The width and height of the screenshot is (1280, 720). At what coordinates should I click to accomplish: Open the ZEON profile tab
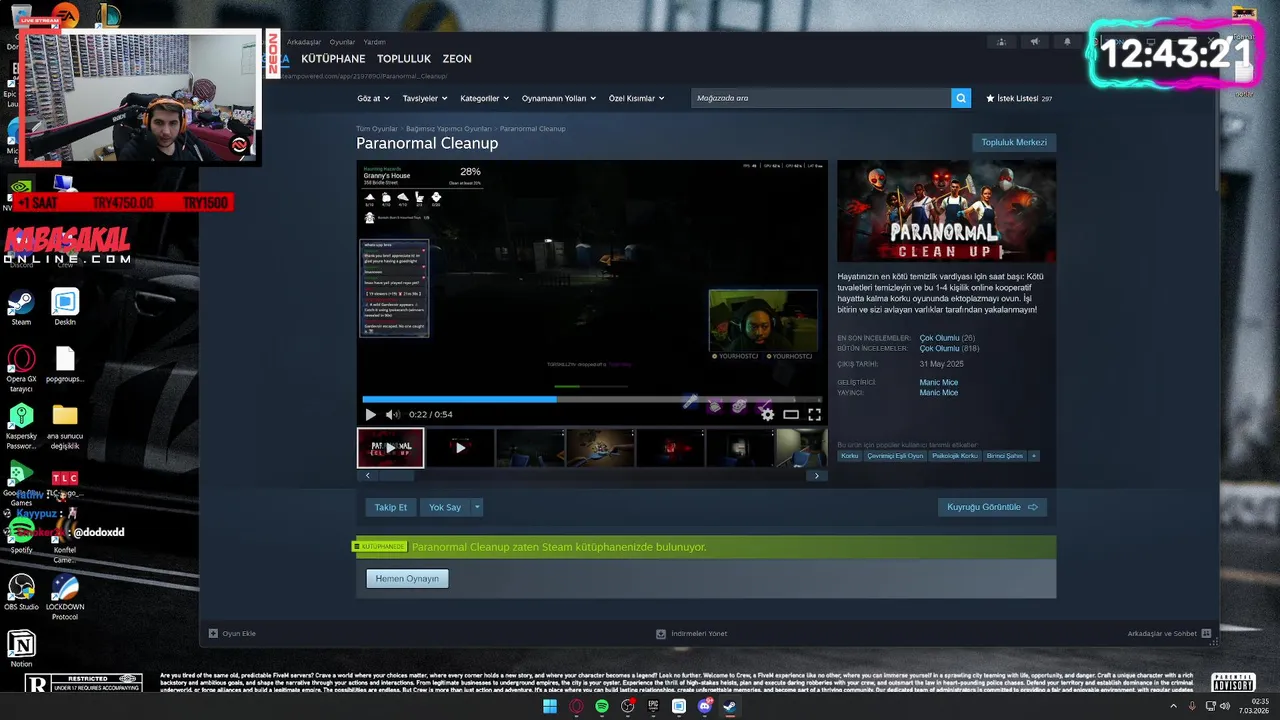pos(457,59)
